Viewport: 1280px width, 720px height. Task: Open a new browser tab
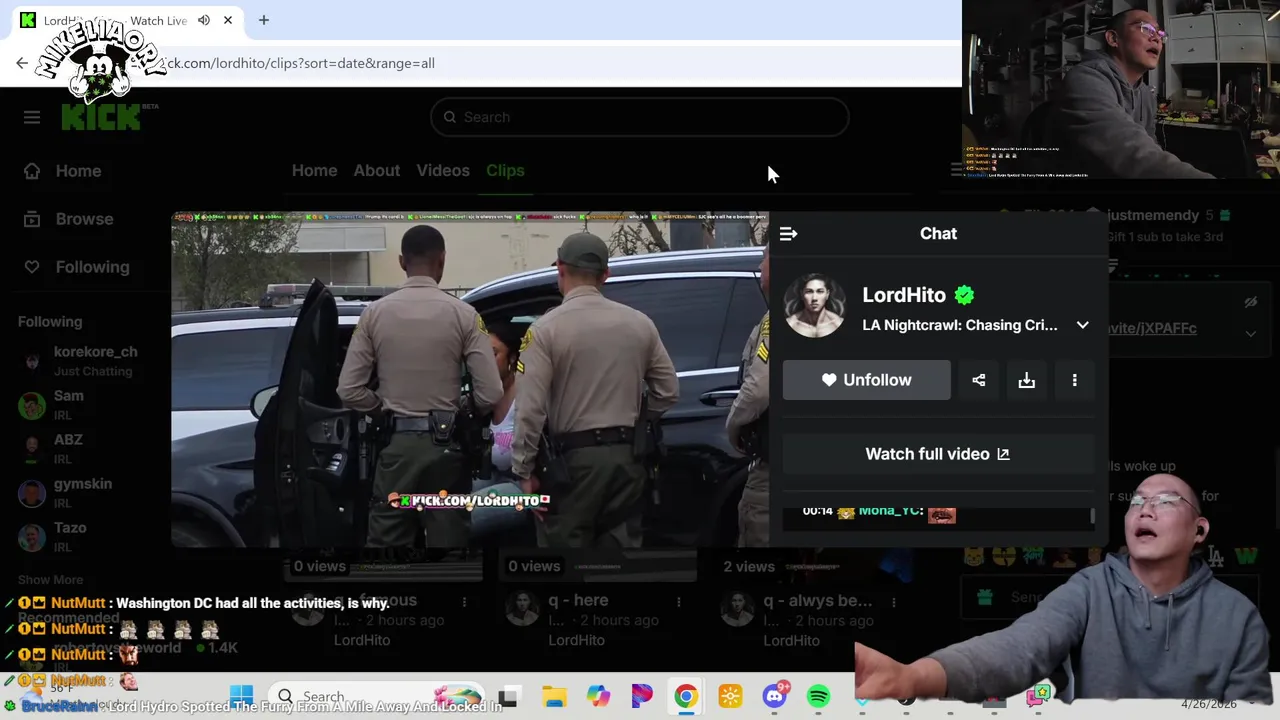tap(264, 20)
